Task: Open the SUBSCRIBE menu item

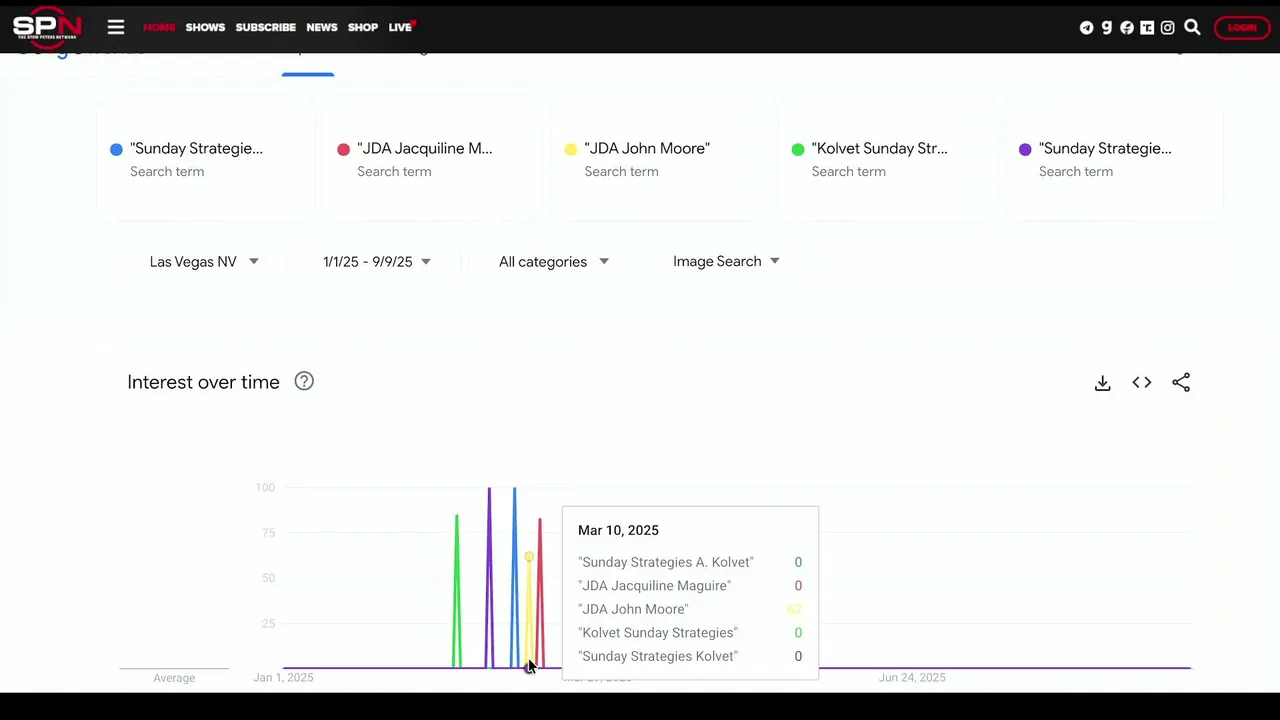Action: pos(265,28)
